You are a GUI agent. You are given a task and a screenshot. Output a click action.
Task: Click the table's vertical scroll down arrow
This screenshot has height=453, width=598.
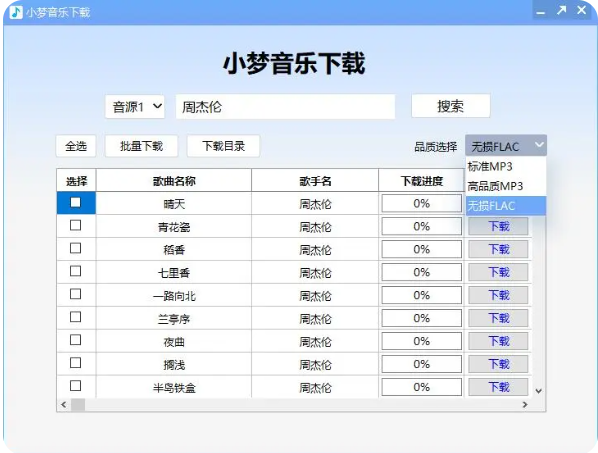pos(539,391)
